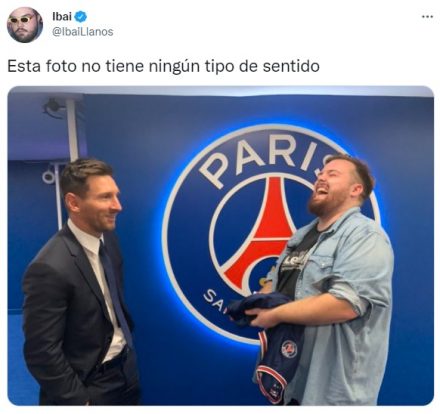Screen dimensions: 440x414
Task: Open the three-dot more options menu
Action: coord(427,16)
